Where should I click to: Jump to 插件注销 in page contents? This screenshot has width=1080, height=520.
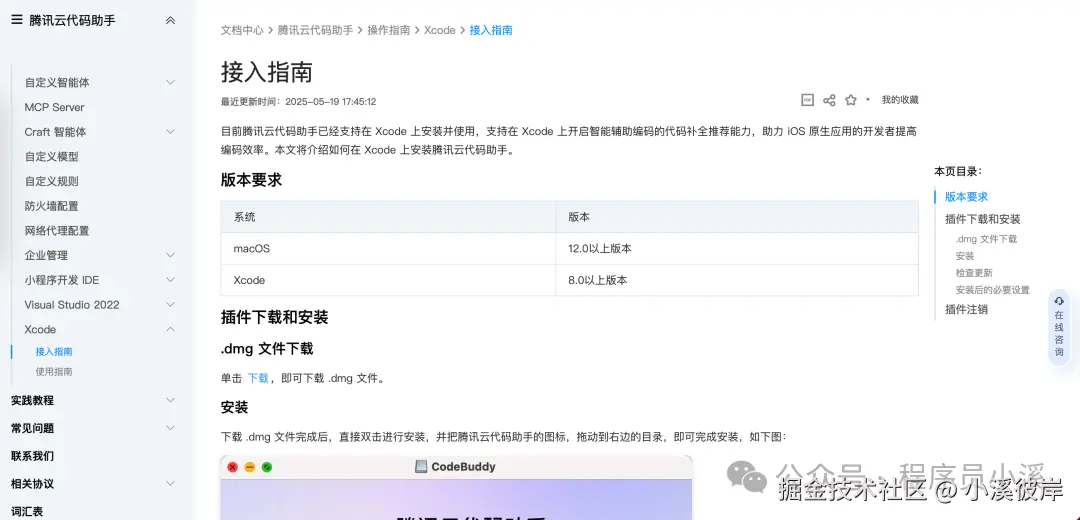point(966,309)
